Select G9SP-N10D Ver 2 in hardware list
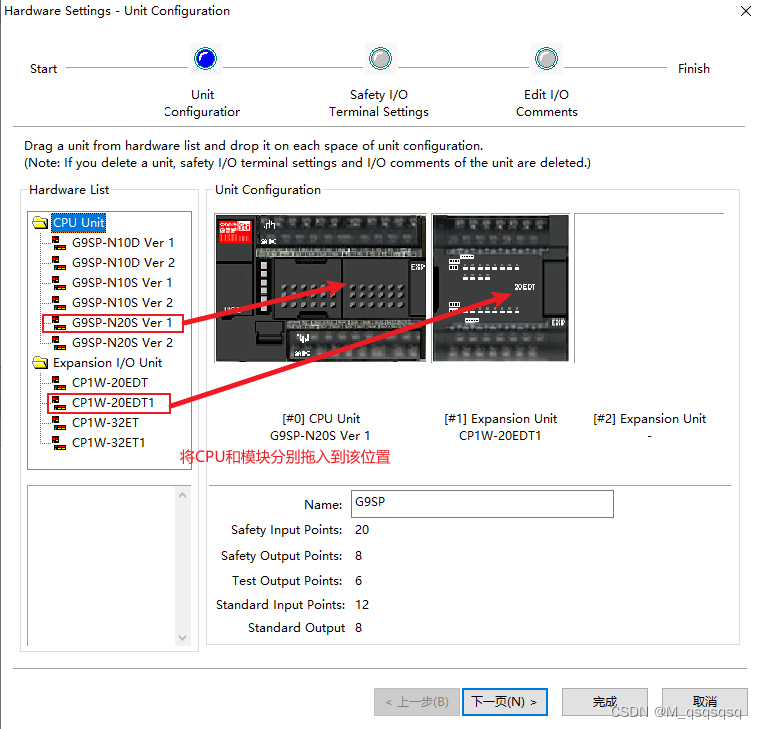 click(x=123, y=263)
